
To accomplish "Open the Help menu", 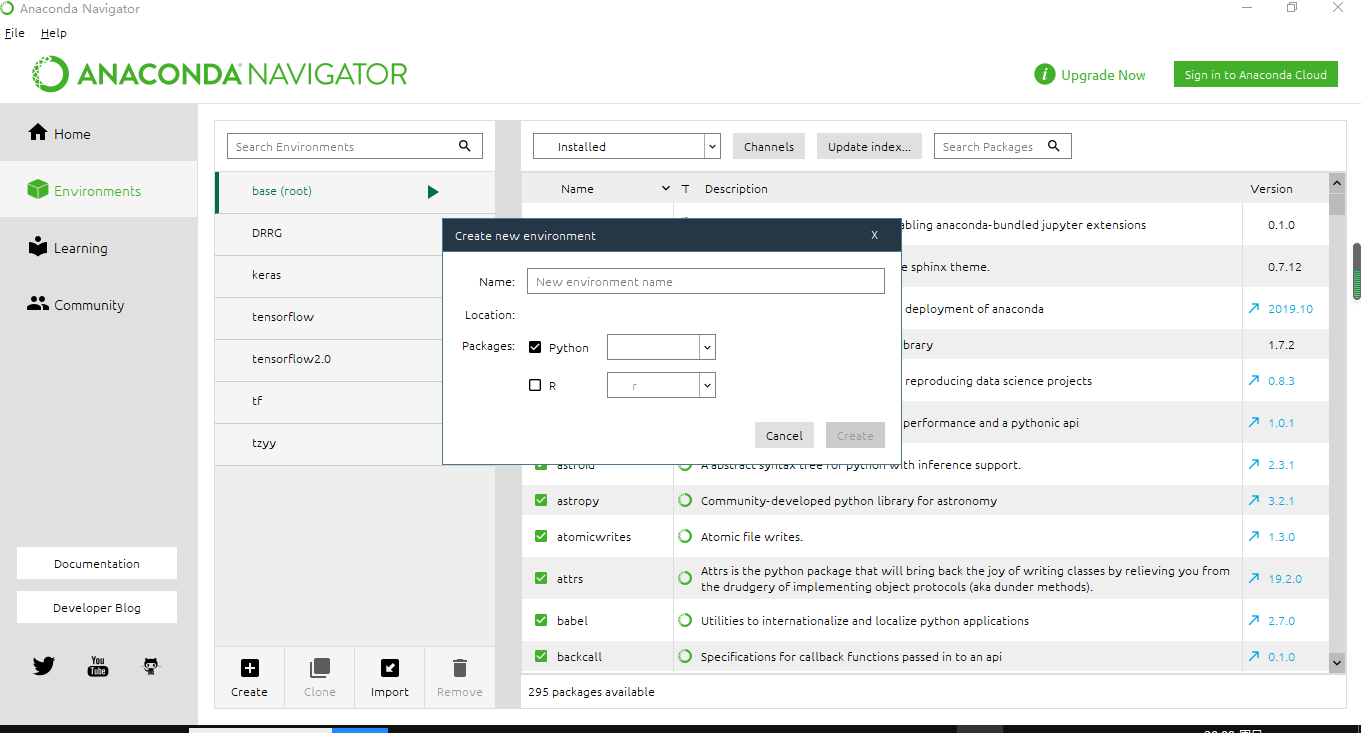I will click(x=54, y=33).
